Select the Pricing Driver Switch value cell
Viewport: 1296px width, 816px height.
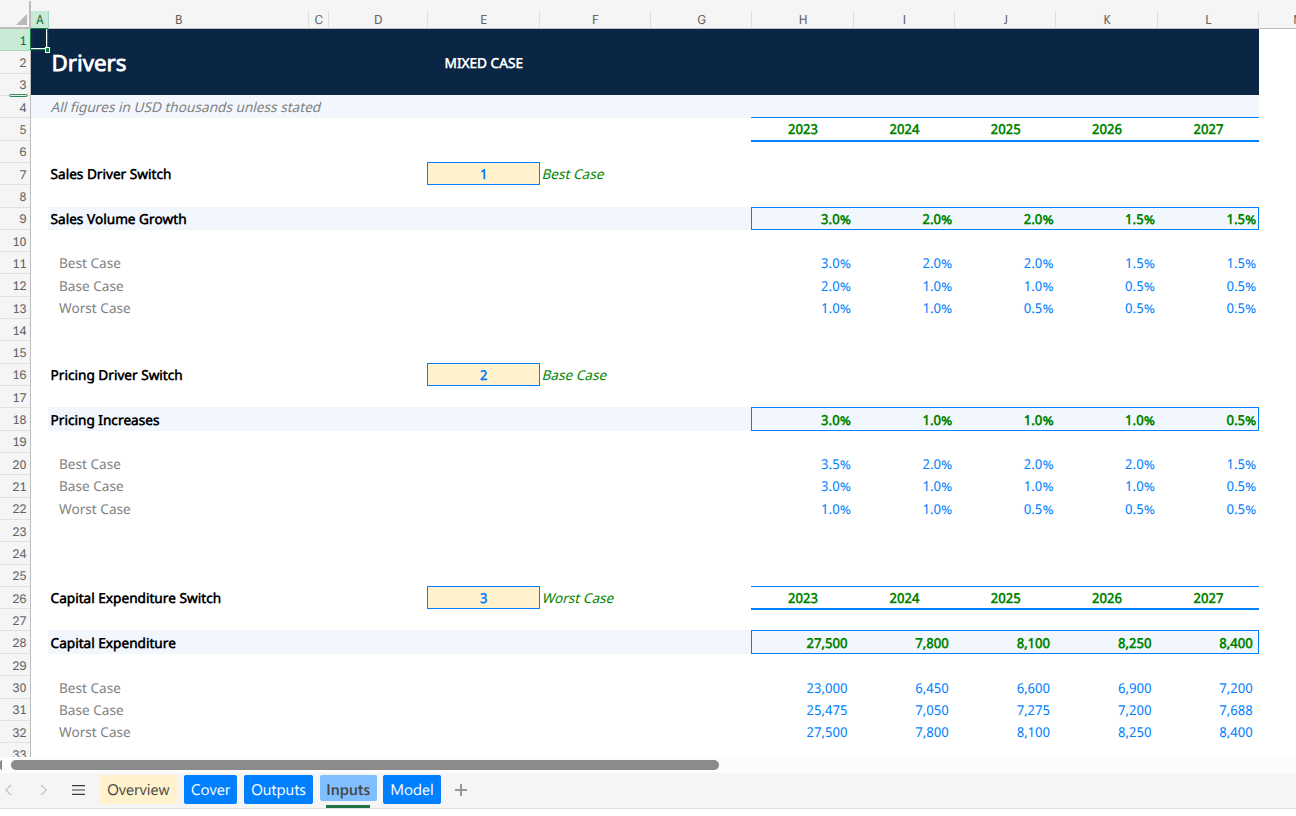483,375
